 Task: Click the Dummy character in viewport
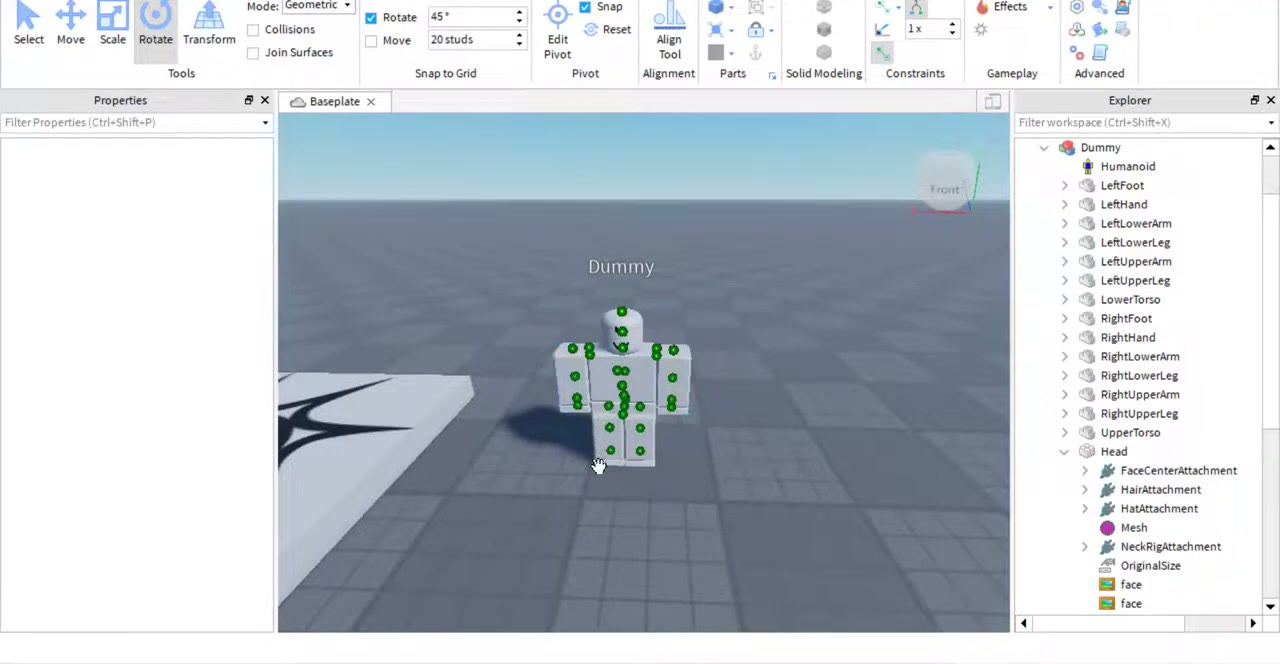(x=622, y=388)
